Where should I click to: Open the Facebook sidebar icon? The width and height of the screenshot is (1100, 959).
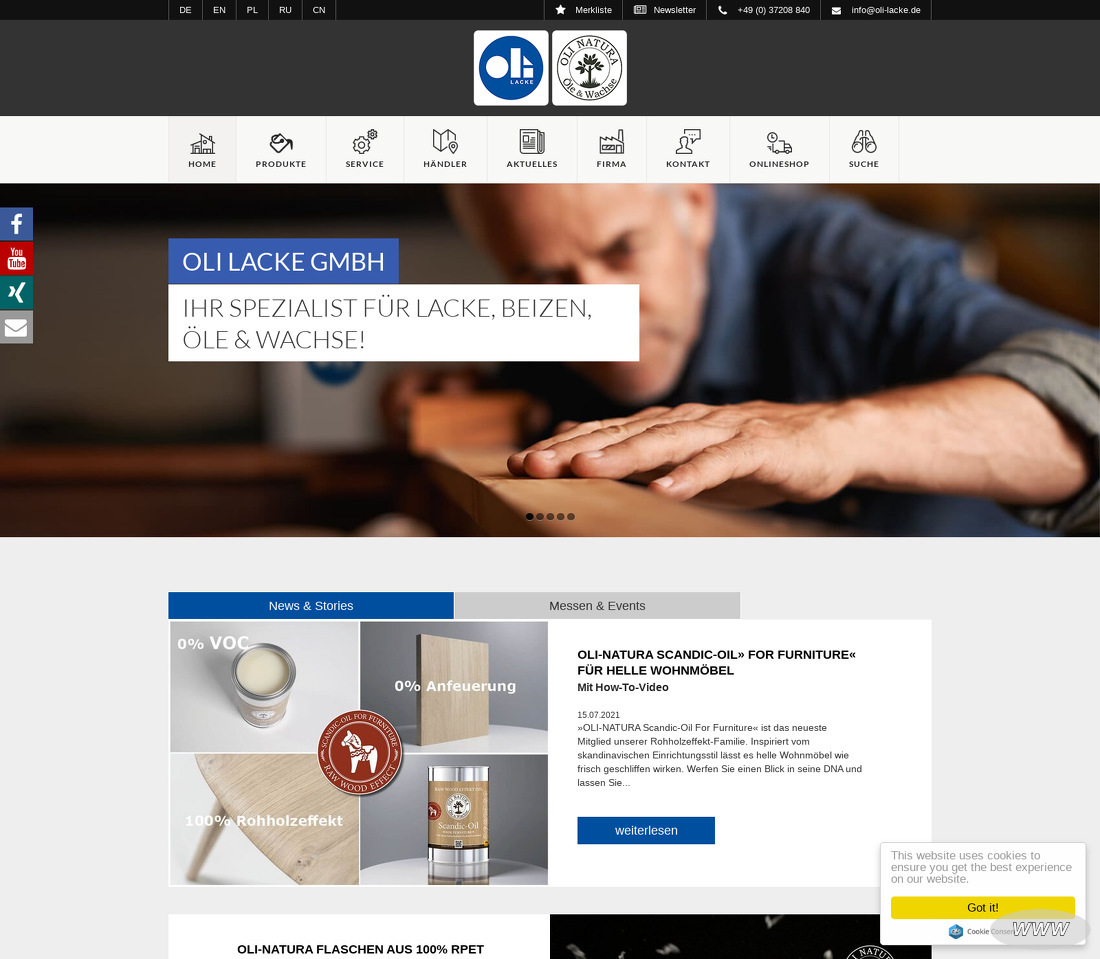tap(16, 224)
